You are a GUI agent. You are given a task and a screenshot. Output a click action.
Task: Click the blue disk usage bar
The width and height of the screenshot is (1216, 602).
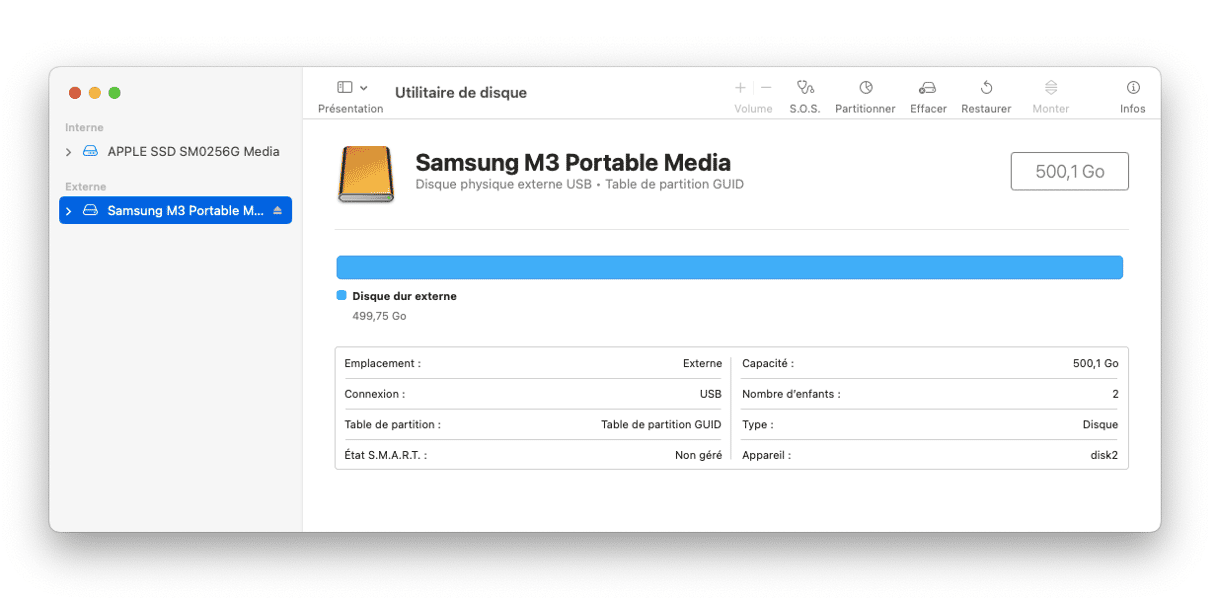click(x=729, y=267)
